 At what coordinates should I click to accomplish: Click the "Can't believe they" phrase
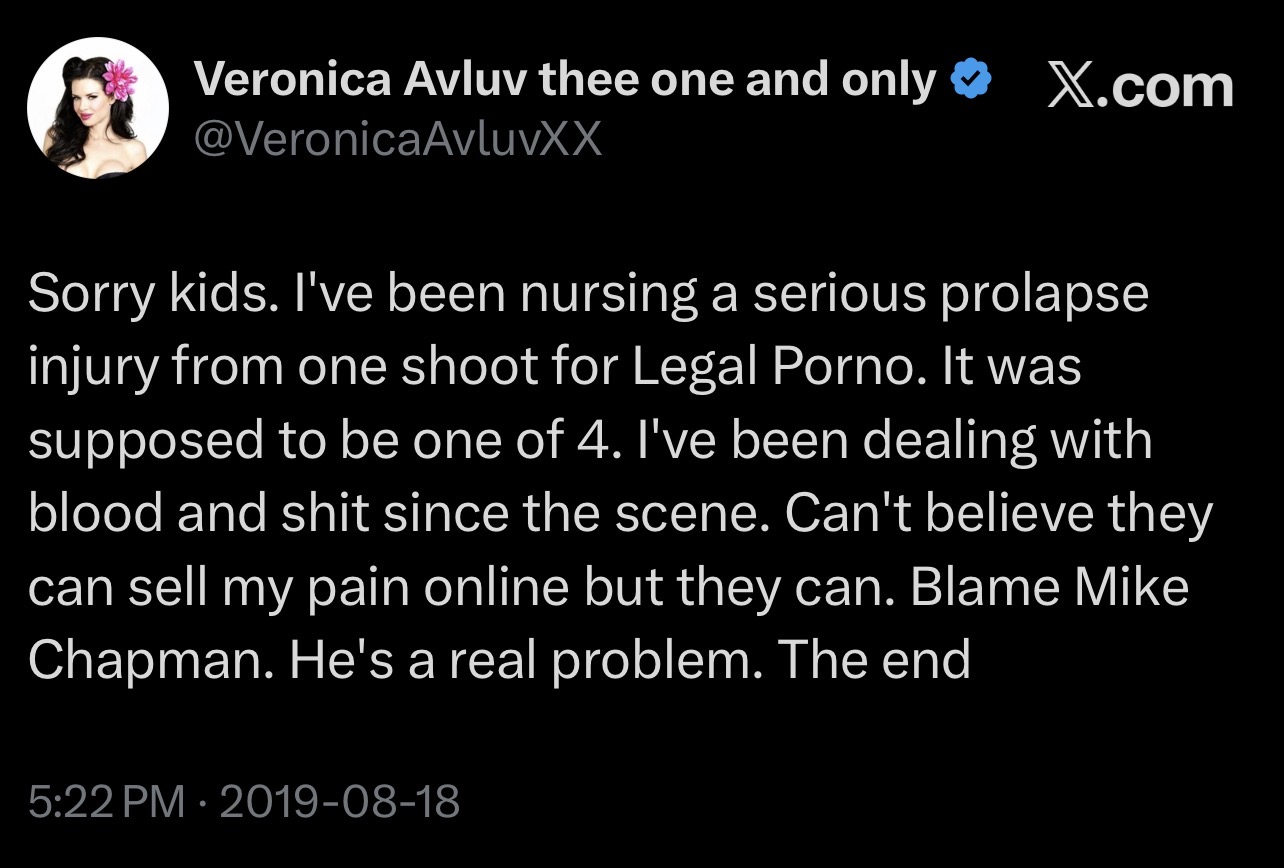pos(998,514)
